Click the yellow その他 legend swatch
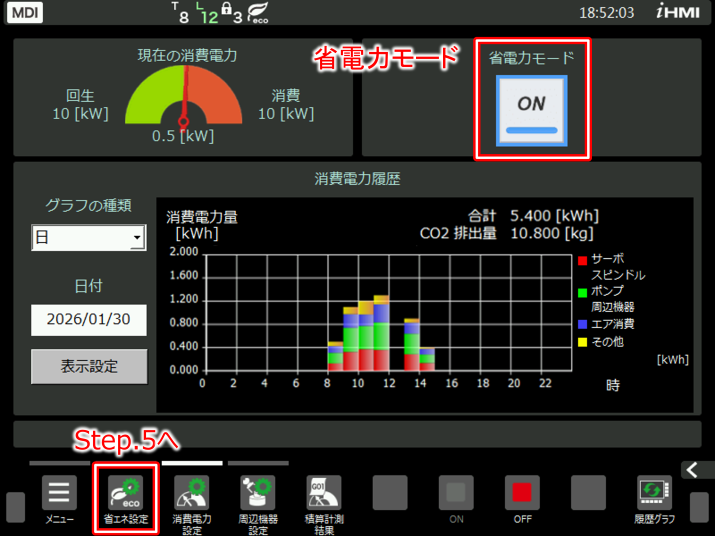Image resolution: width=715 pixels, height=536 pixels. 582,343
